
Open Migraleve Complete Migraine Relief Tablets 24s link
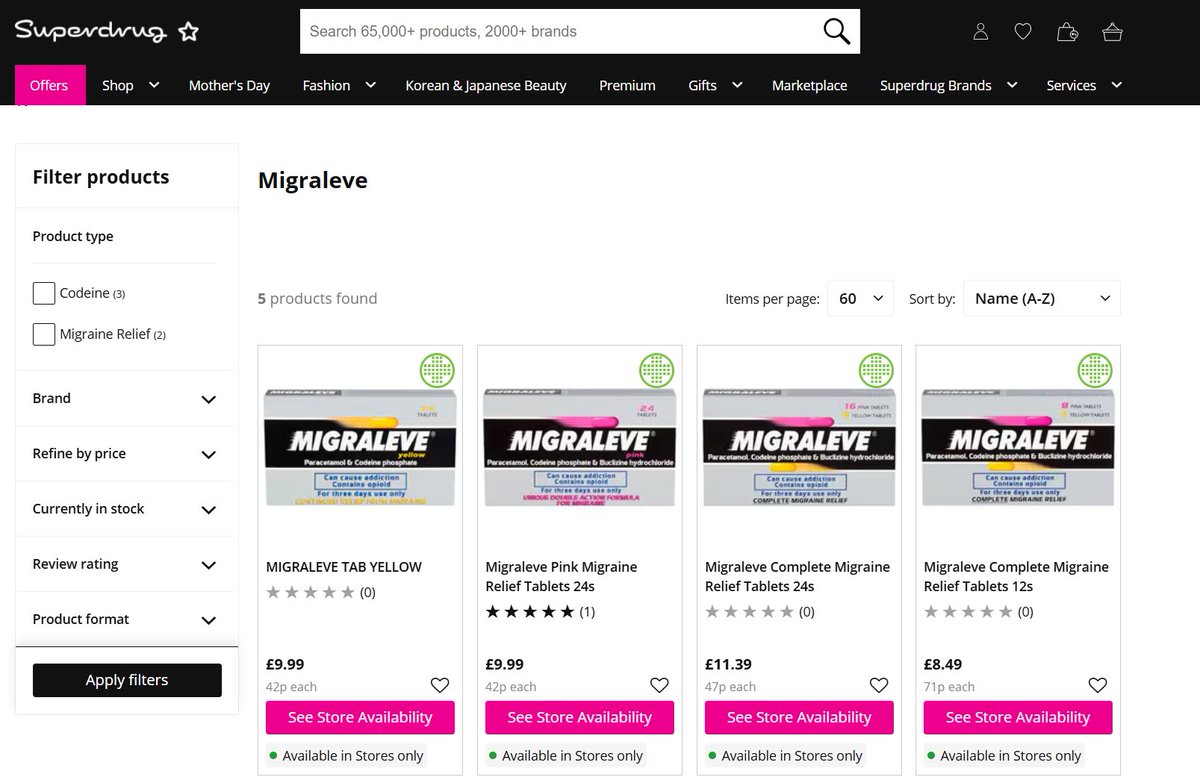[797, 576]
